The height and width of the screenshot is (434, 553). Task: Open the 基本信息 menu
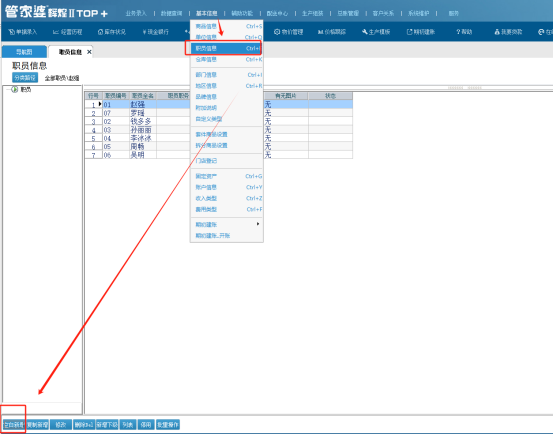click(x=207, y=13)
